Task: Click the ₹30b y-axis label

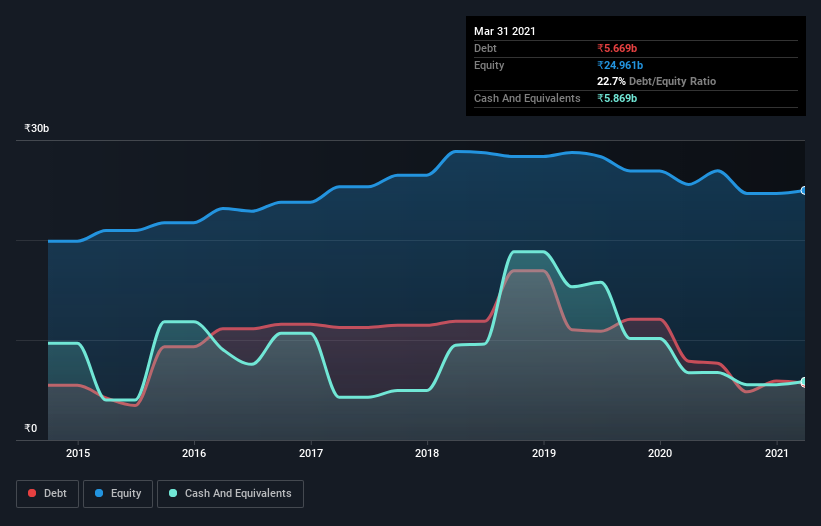Action: pyautogui.click(x=37, y=128)
